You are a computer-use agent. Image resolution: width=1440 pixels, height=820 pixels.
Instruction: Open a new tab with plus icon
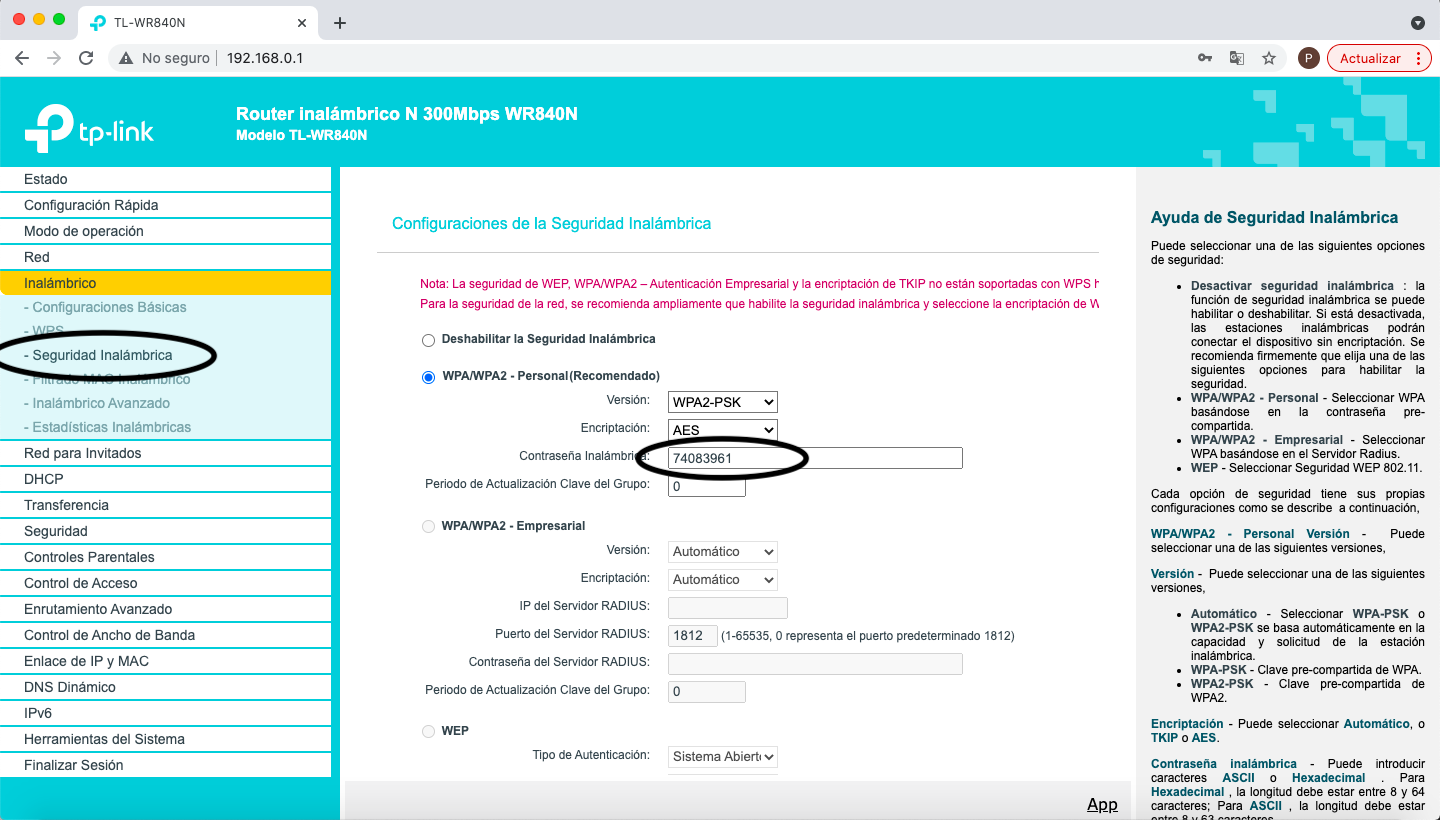click(340, 22)
